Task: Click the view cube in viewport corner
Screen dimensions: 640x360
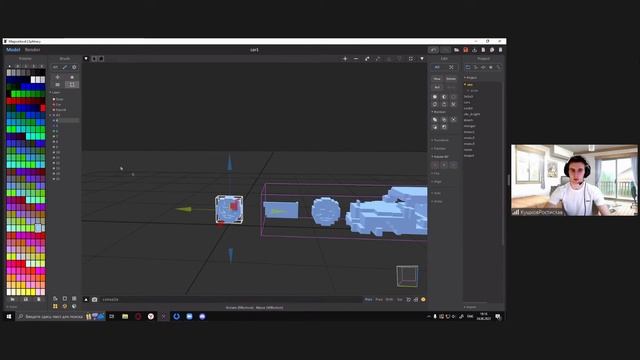Action: [x=407, y=276]
